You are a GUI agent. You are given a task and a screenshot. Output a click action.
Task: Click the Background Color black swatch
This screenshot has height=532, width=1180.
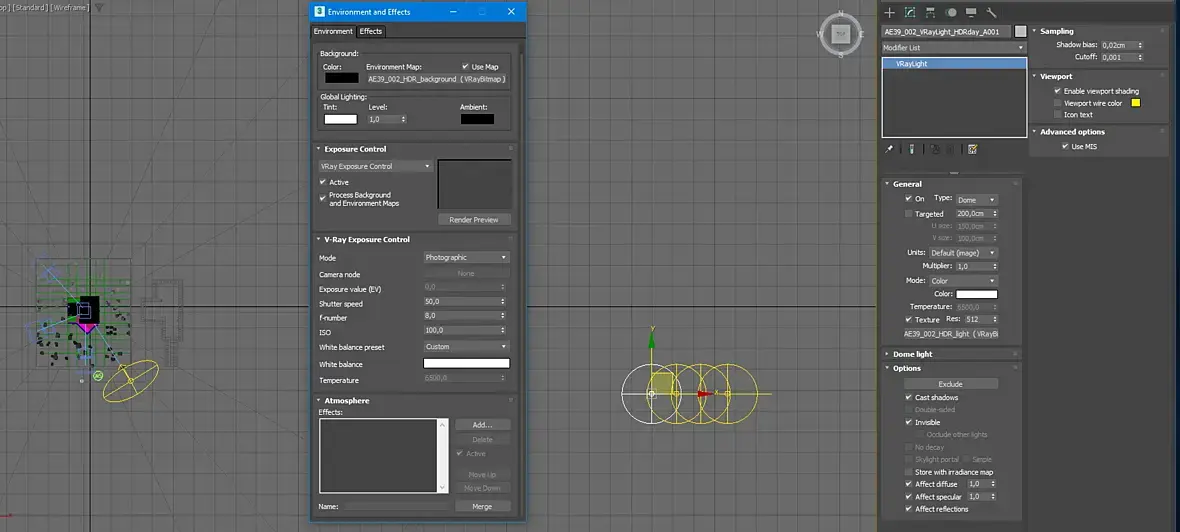342,78
